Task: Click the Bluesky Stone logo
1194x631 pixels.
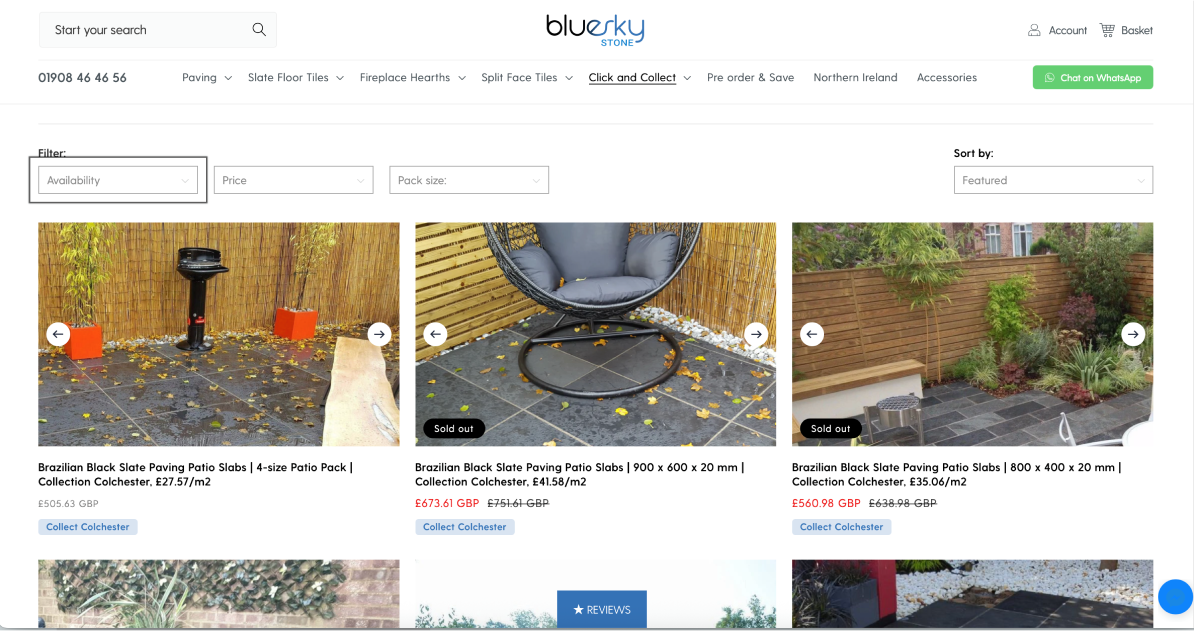Action: click(595, 29)
